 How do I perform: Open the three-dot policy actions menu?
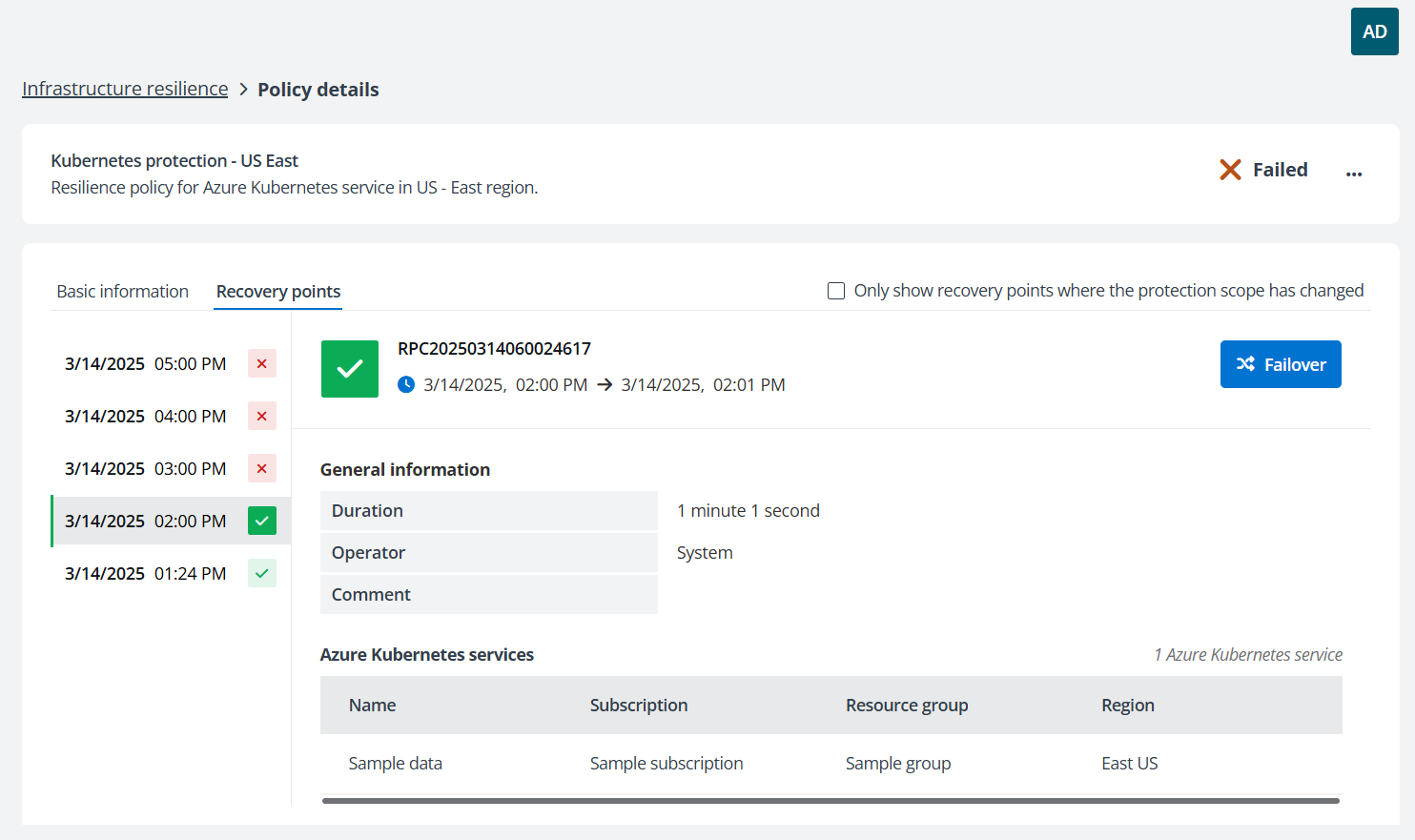(1353, 174)
